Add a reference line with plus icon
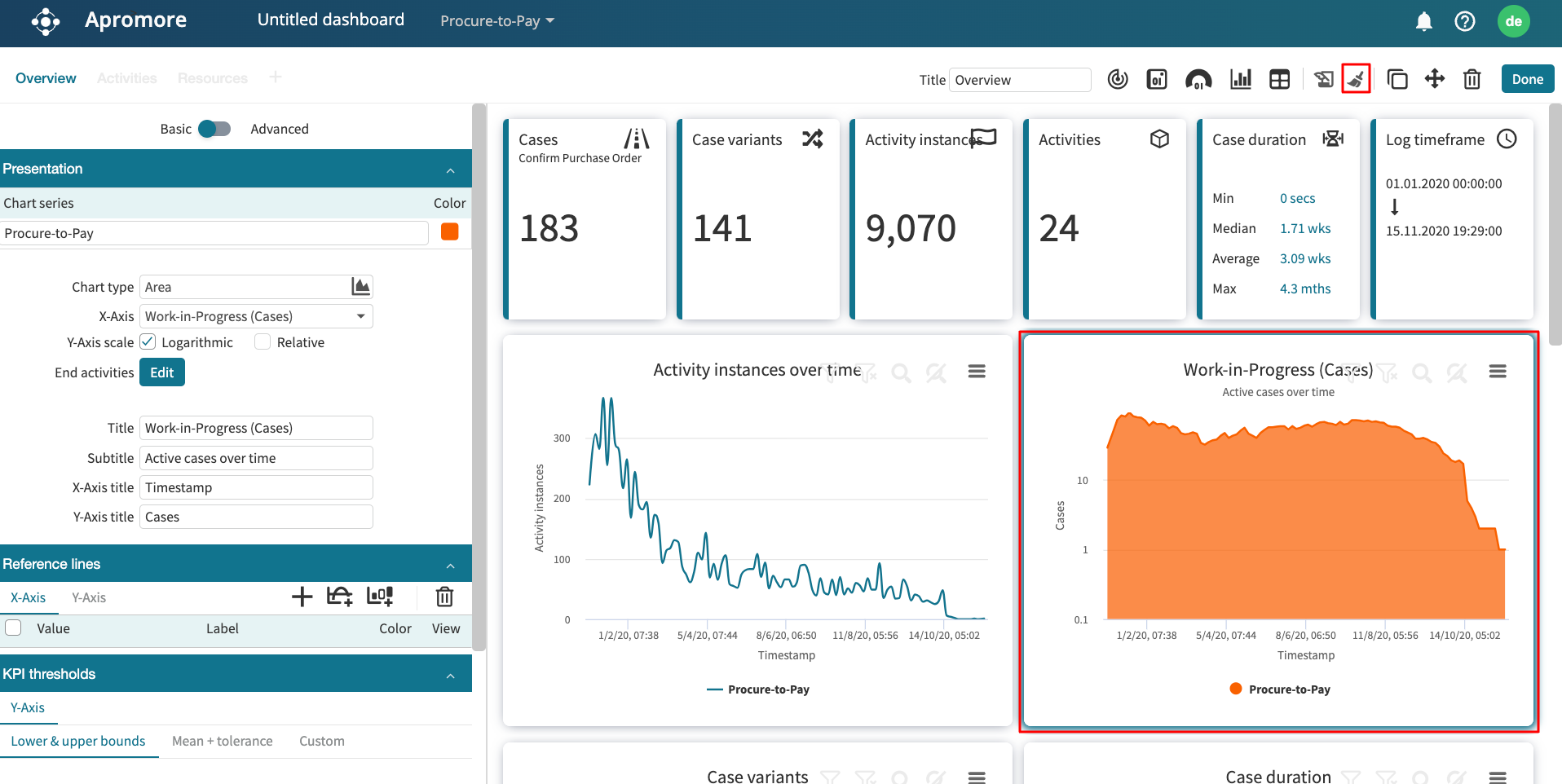1562x784 pixels. (x=302, y=597)
